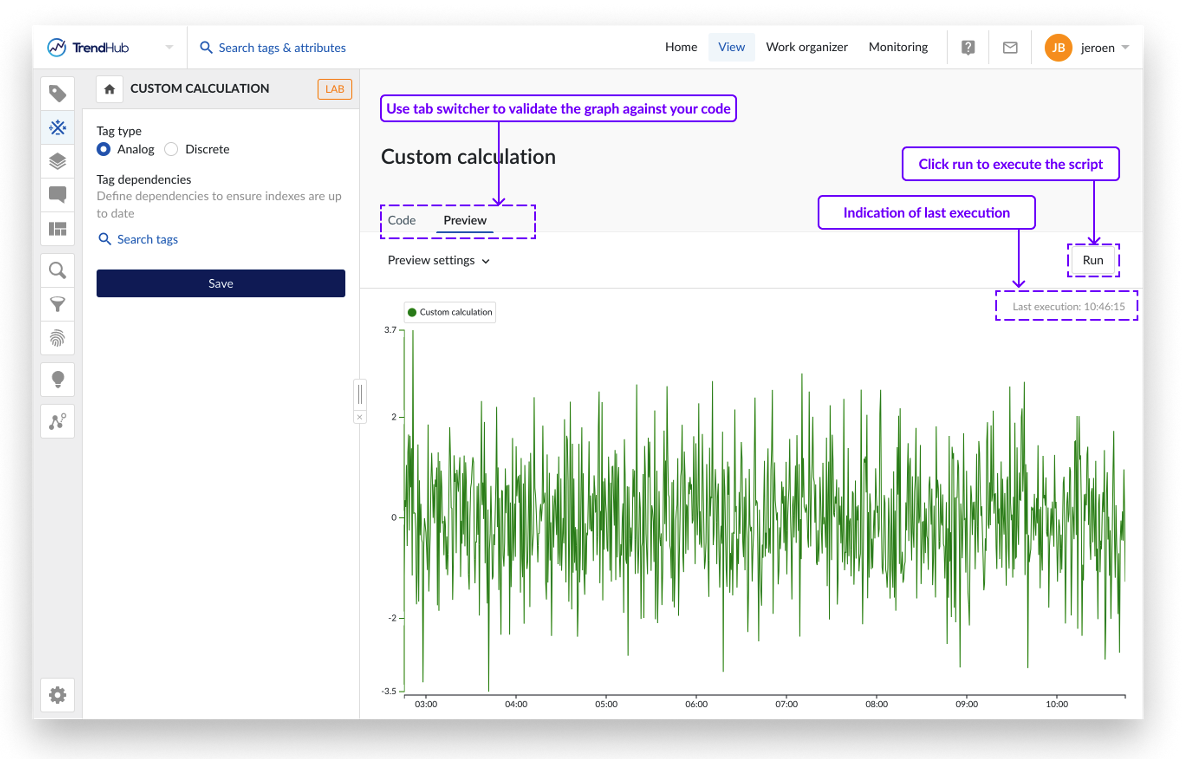Open the filter funnel icon
1182x759 pixels.
[58, 304]
